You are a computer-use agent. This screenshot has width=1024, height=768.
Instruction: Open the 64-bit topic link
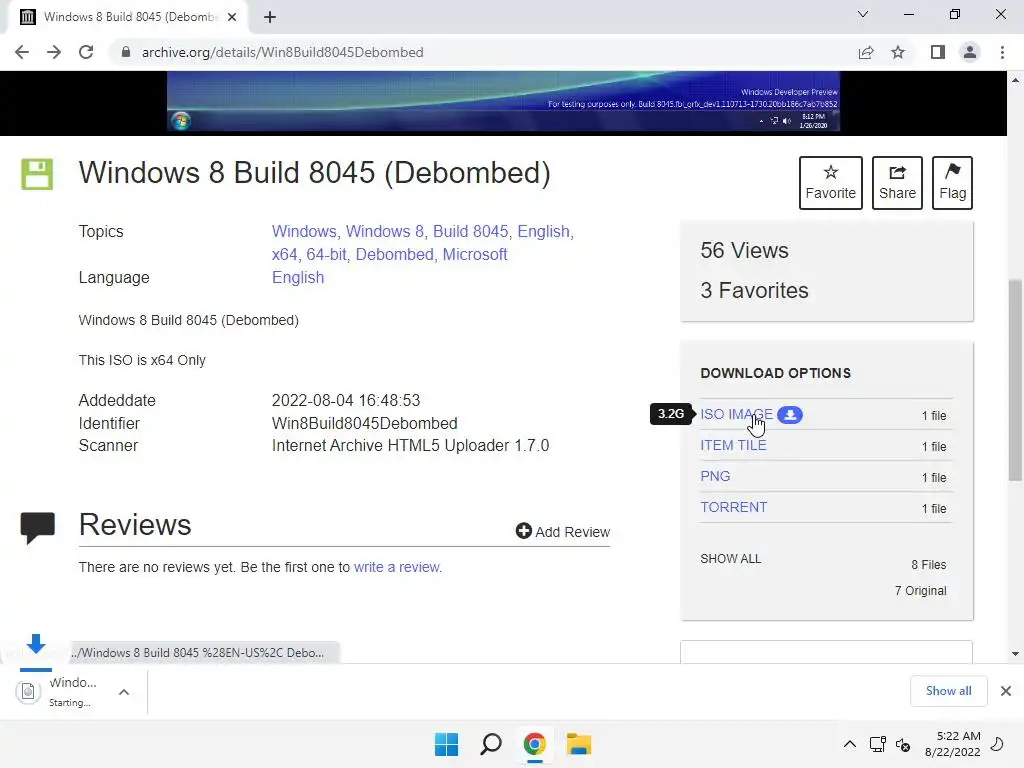click(x=327, y=255)
